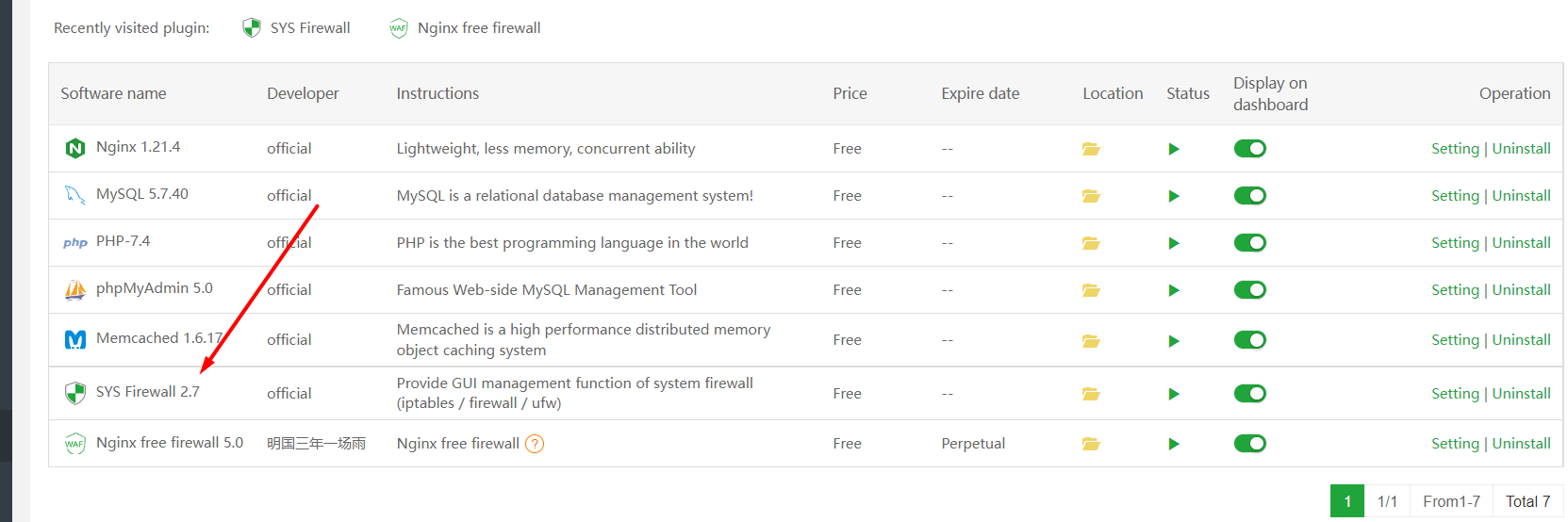Open the Nginx folder location icon

[1091, 149]
